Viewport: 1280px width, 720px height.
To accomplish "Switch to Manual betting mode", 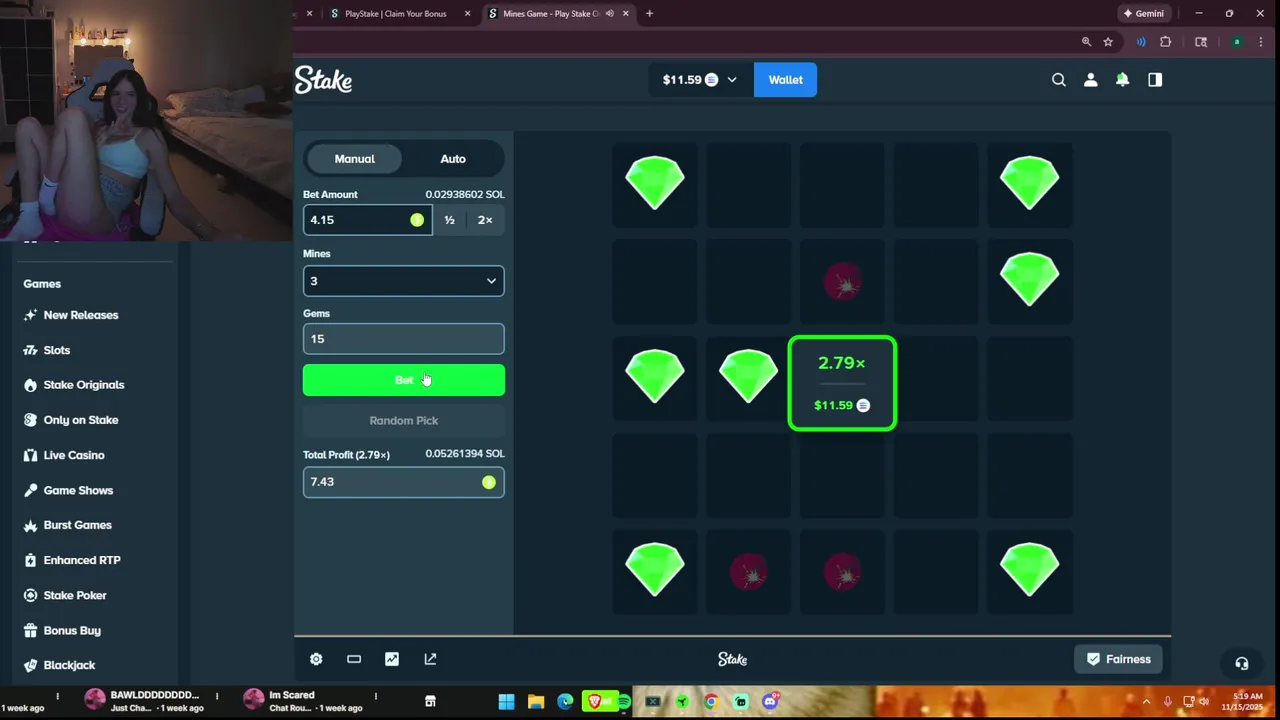I will pos(354,159).
